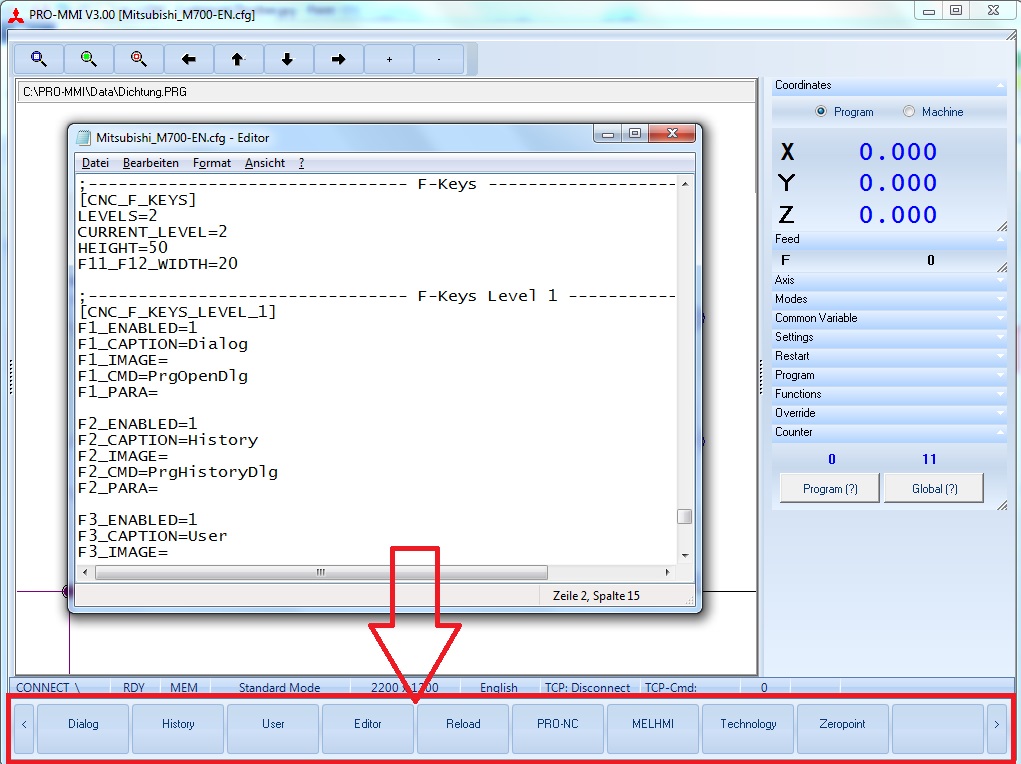1021x764 pixels.
Task: Open the Format menu in Editor
Action: click(x=212, y=163)
